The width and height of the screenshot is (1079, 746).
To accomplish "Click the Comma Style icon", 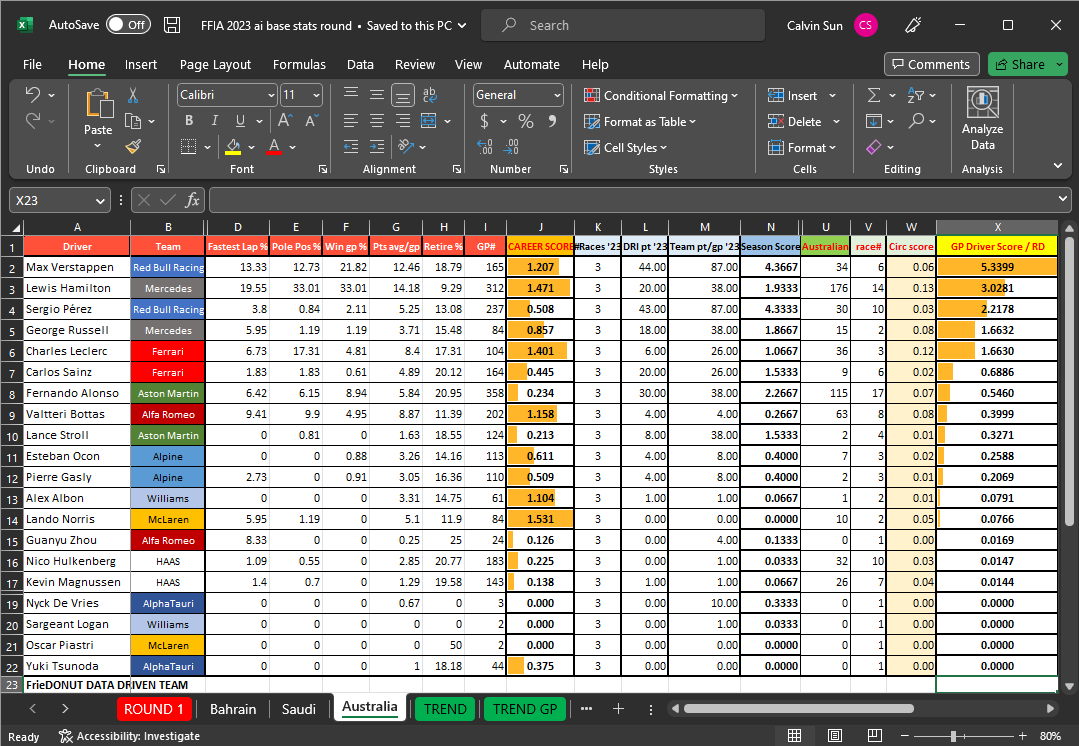I will coord(553,121).
